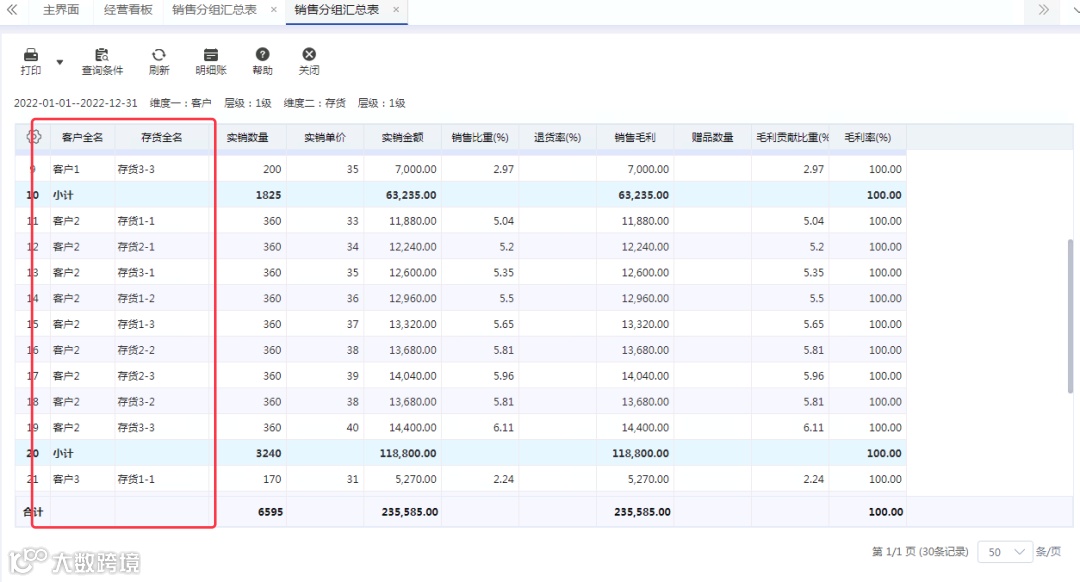Expand tabs with the right double-chevron
Screen dimensions: 1080x582
click(x=1043, y=10)
